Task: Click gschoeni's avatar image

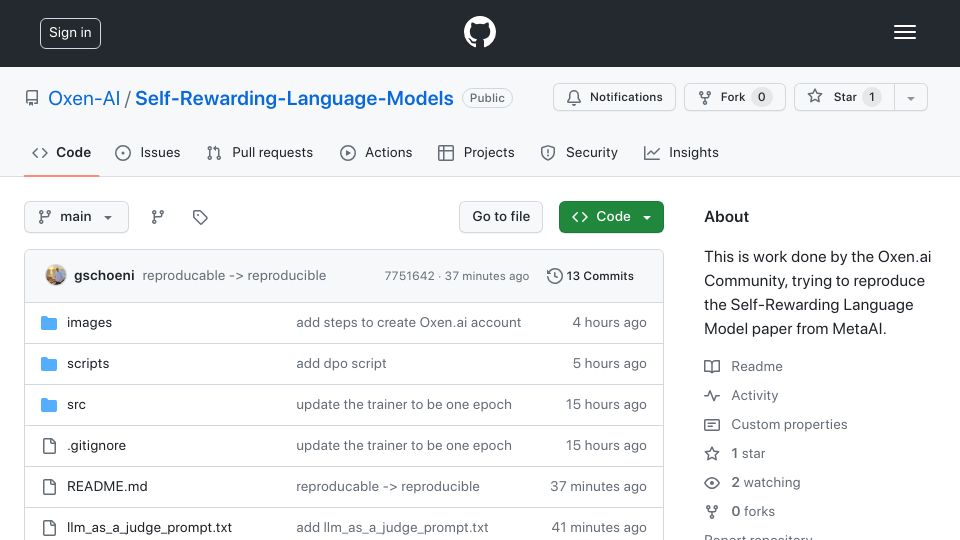Action: pyautogui.click(x=56, y=276)
